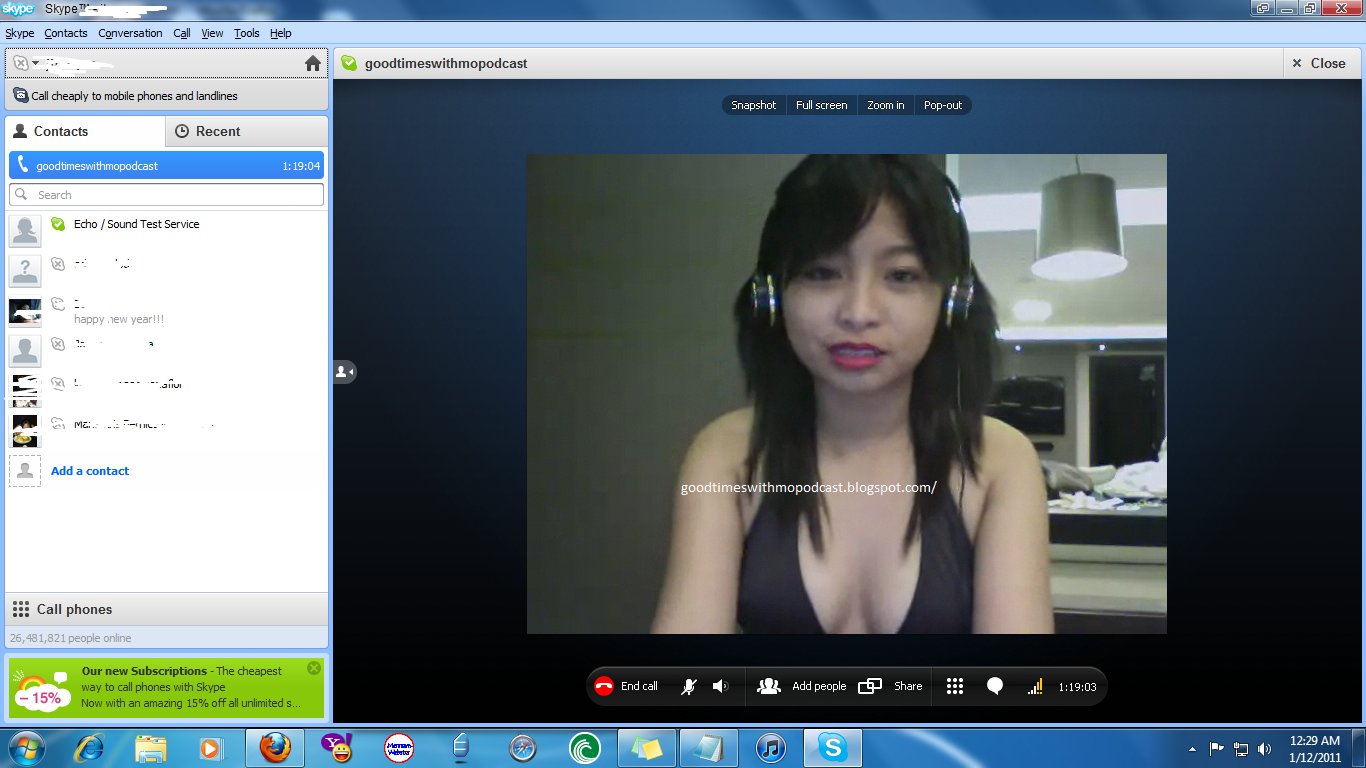Show the instant message chat bubble
The width and height of the screenshot is (1366, 768).
click(995, 686)
